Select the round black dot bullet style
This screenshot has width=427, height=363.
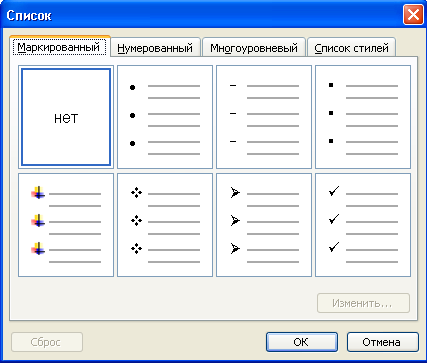tap(165, 117)
